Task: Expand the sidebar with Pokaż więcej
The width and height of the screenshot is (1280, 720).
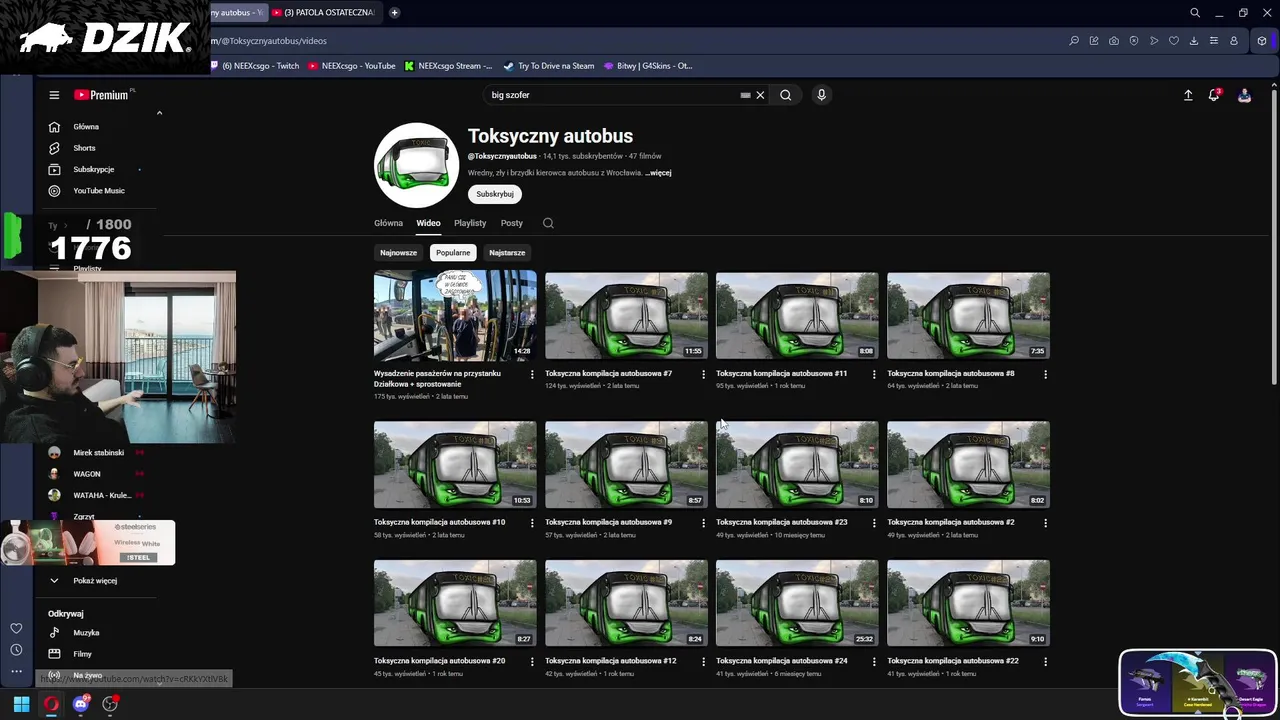Action: [95, 581]
